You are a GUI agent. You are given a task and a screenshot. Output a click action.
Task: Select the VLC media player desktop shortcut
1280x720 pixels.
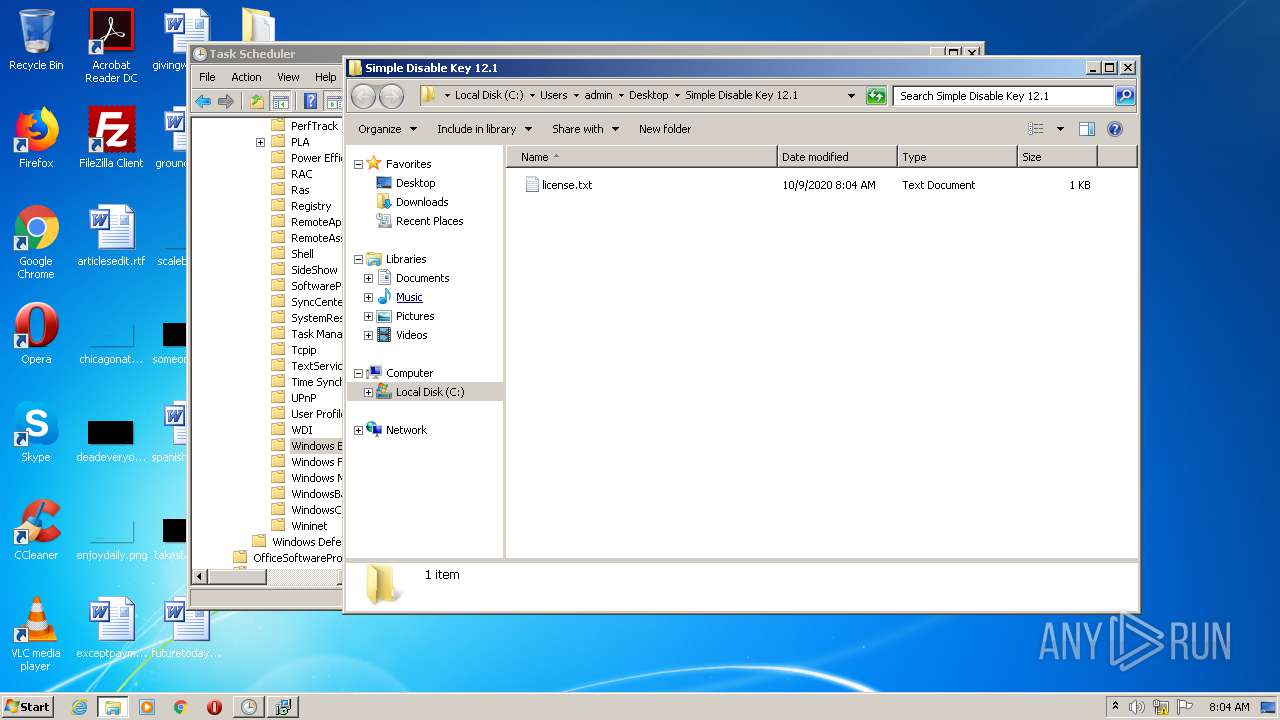[36, 634]
